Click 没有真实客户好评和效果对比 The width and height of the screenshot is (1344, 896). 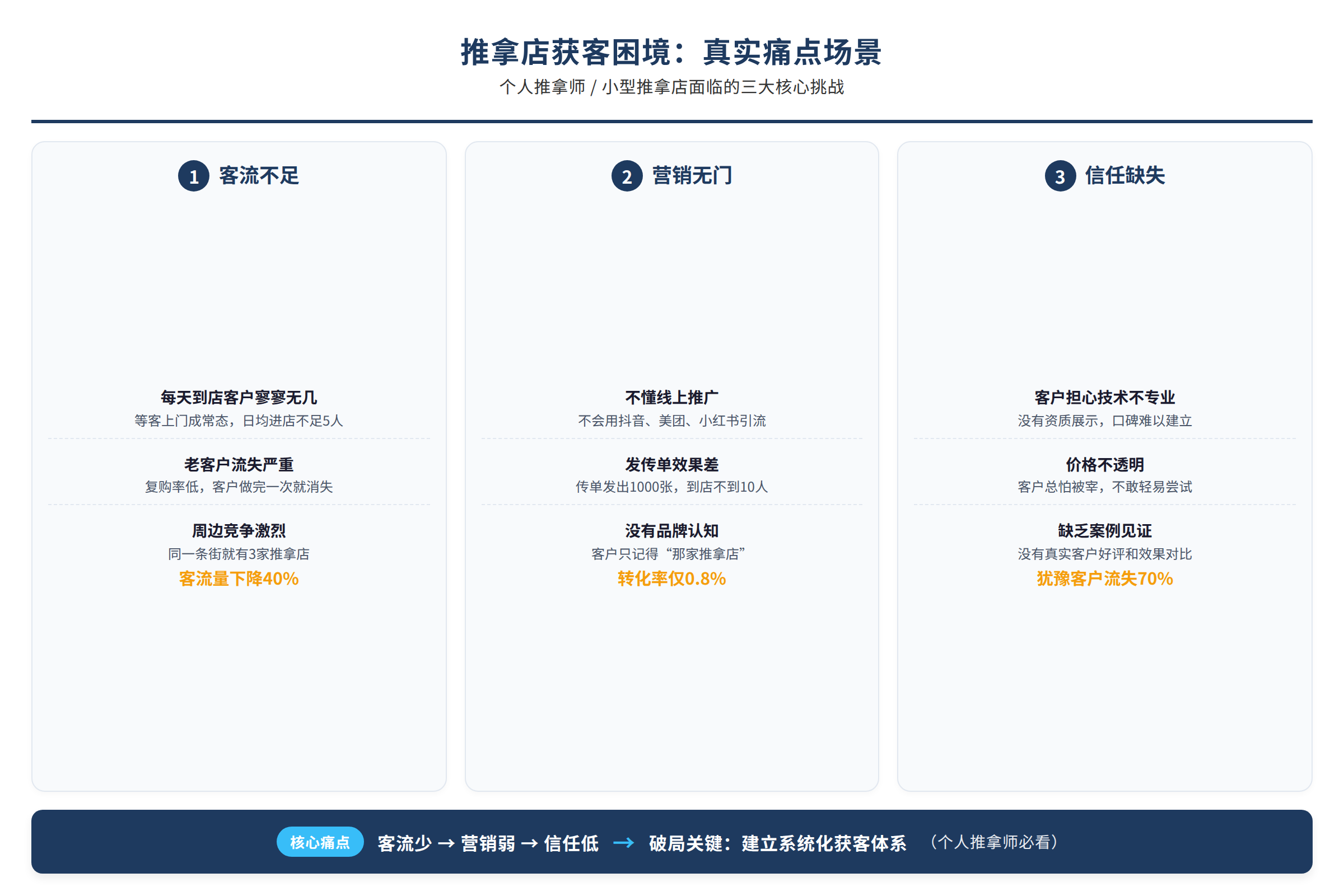tap(1104, 554)
